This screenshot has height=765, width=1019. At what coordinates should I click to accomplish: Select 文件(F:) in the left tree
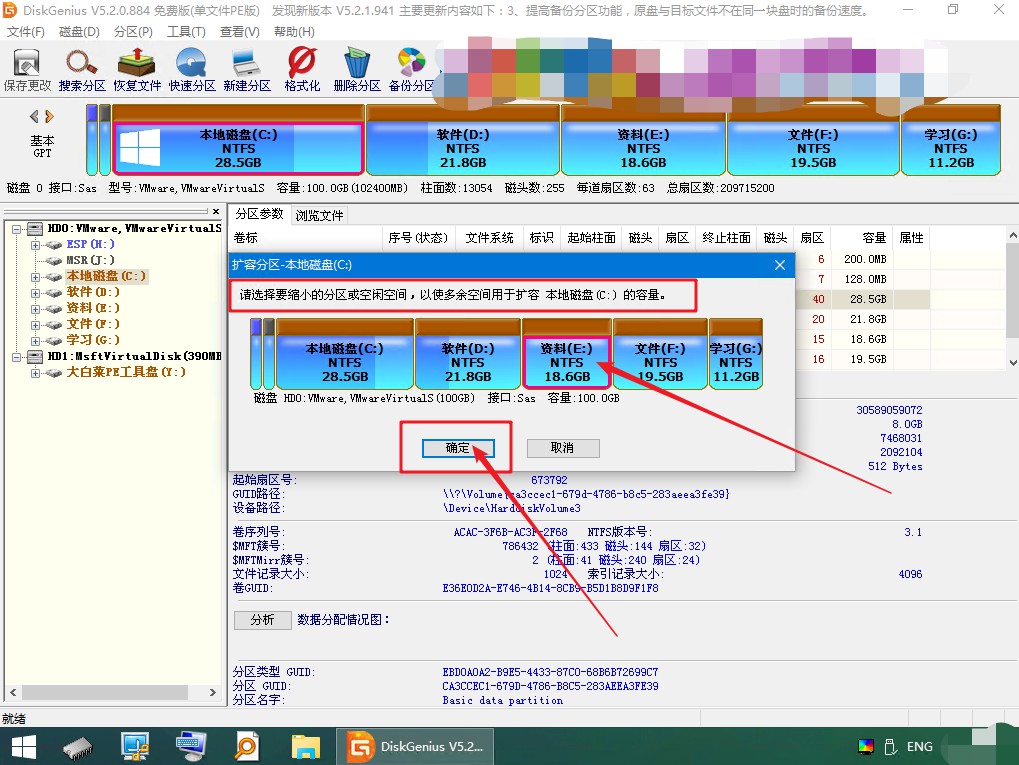pos(93,324)
